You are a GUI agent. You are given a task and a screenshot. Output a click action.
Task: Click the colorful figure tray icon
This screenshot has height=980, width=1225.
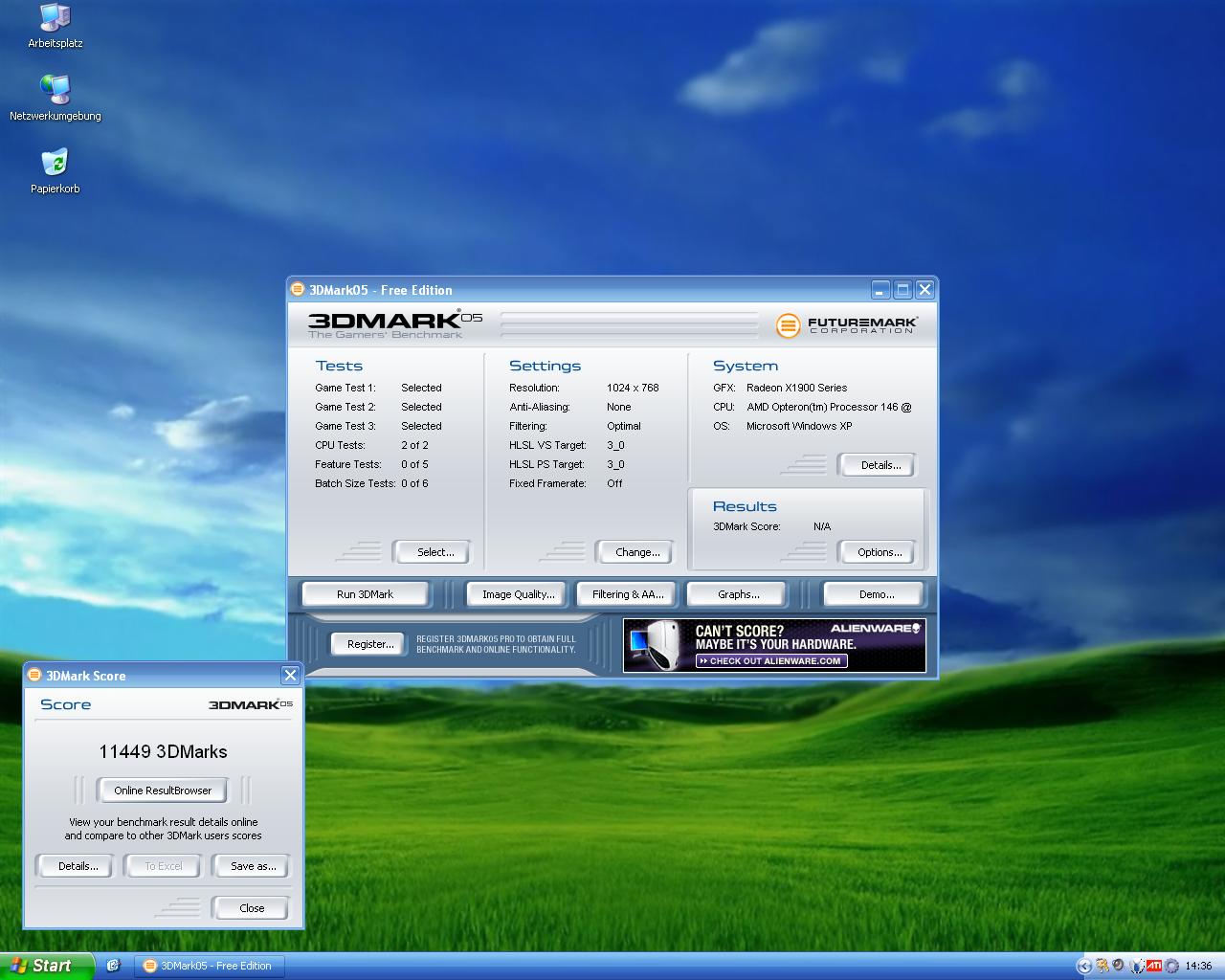[x=1102, y=966]
